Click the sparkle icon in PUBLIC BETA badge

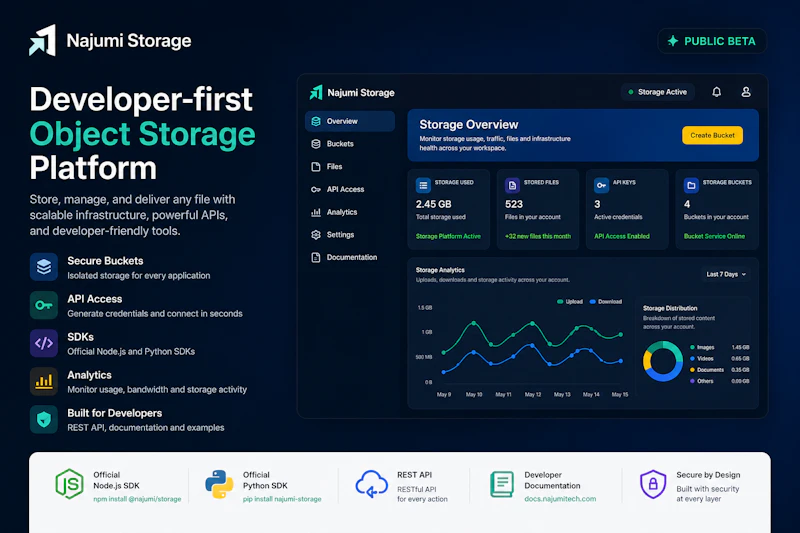click(x=672, y=41)
